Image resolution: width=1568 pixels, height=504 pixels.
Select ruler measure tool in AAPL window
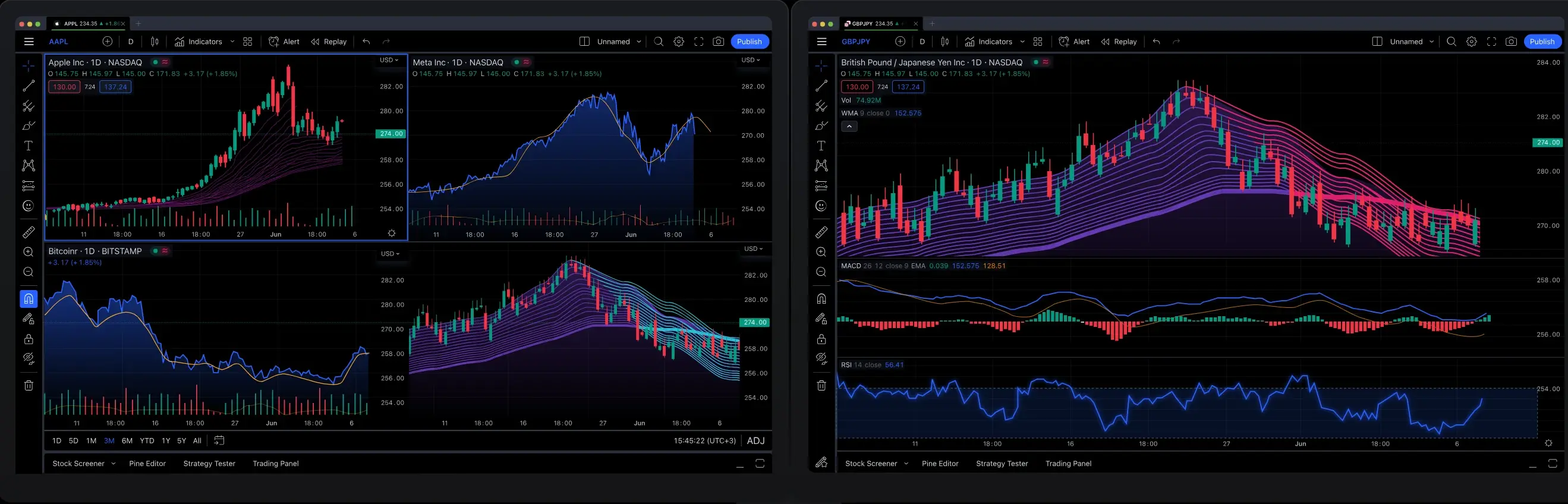coord(29,232)
